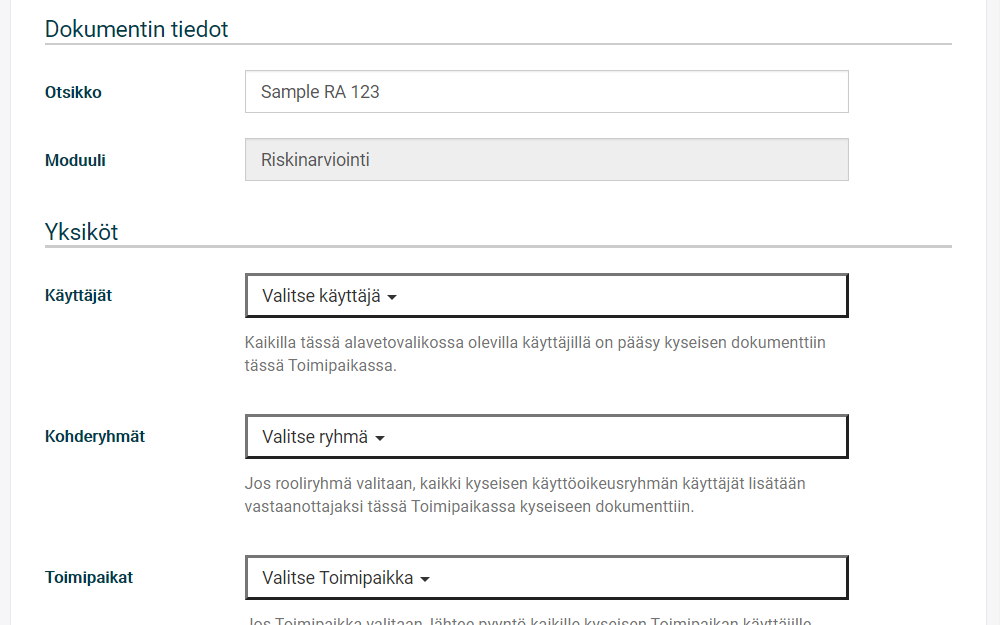The image size is (1000, 625).
Task: Click the Dokumentin tiedot section heading
Action: (136, 29)
